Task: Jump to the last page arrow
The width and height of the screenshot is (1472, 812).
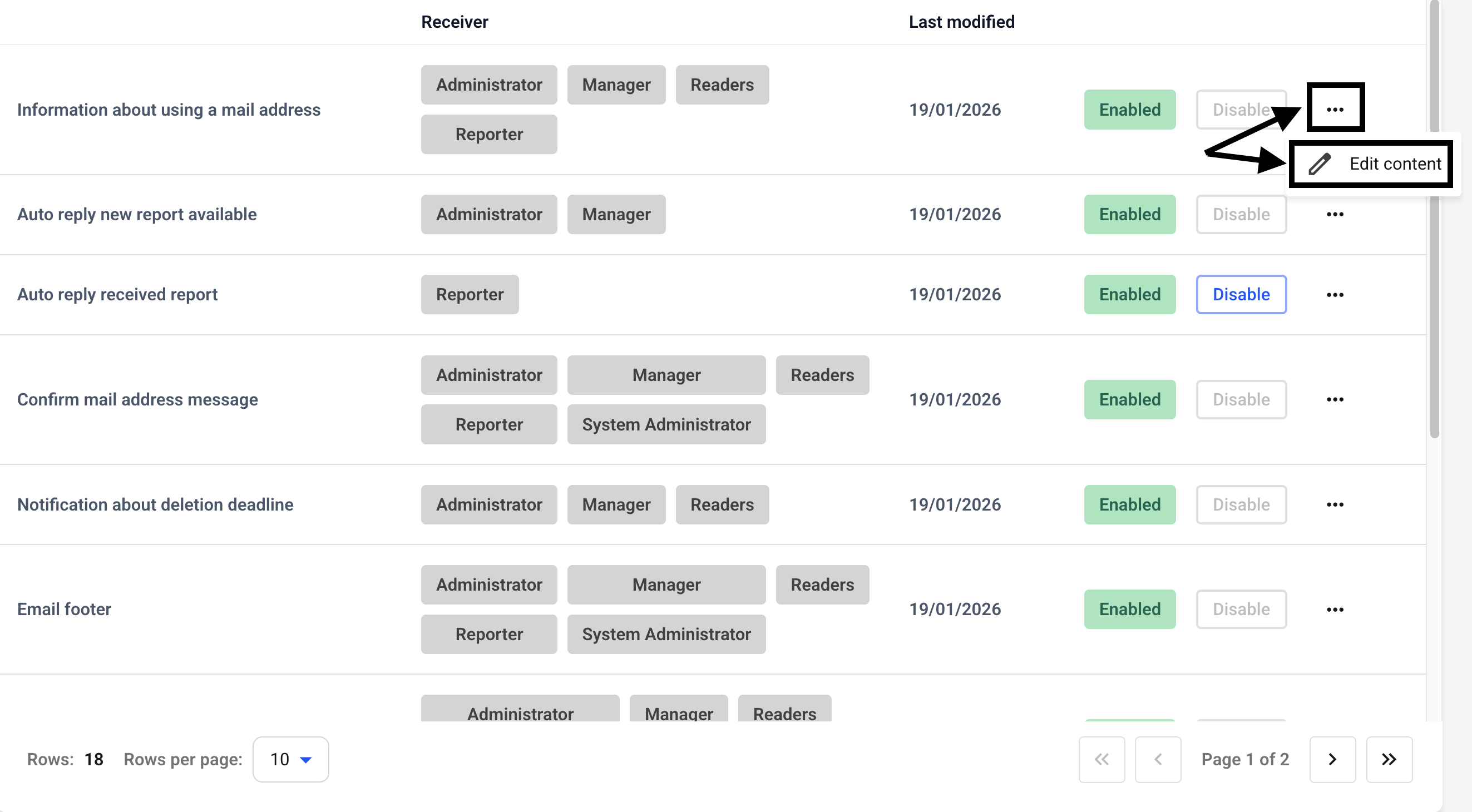Action: coord(1389,759)
